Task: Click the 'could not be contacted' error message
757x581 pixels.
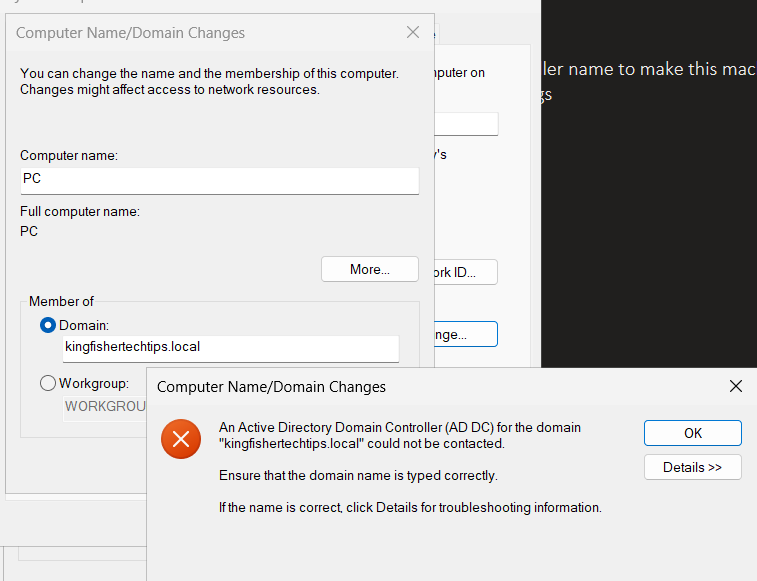Action: pos(400,436)
